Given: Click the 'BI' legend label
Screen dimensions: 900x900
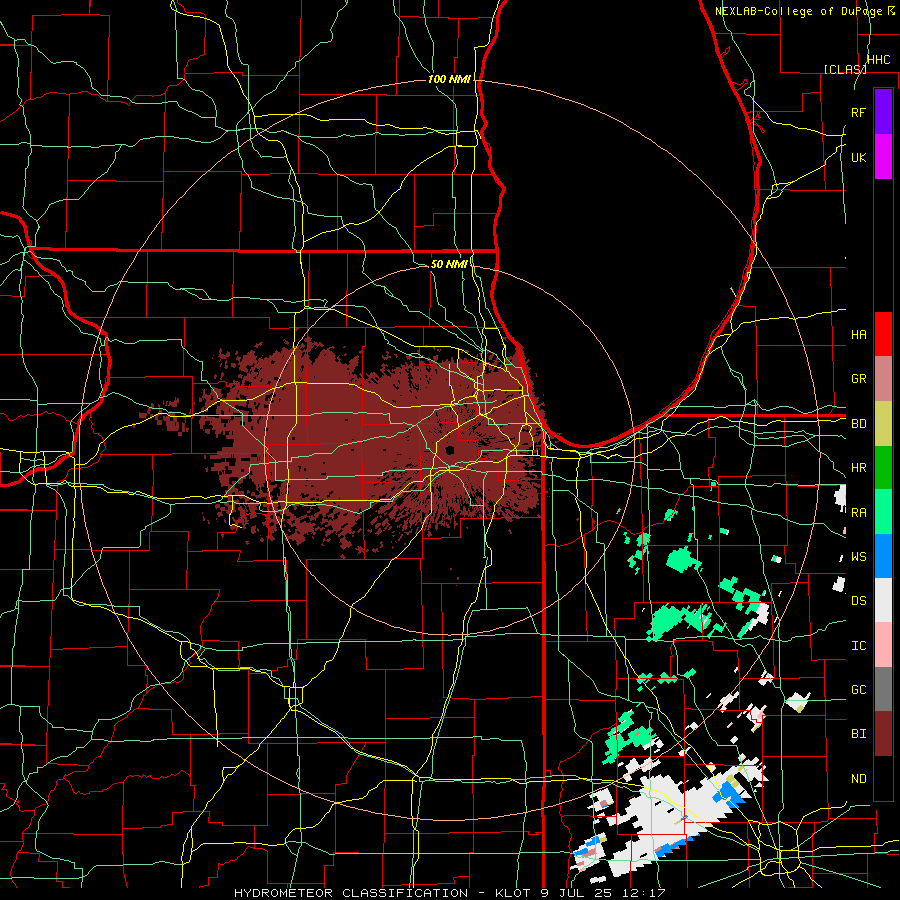Looking at the screenshot, I should 859,734.
